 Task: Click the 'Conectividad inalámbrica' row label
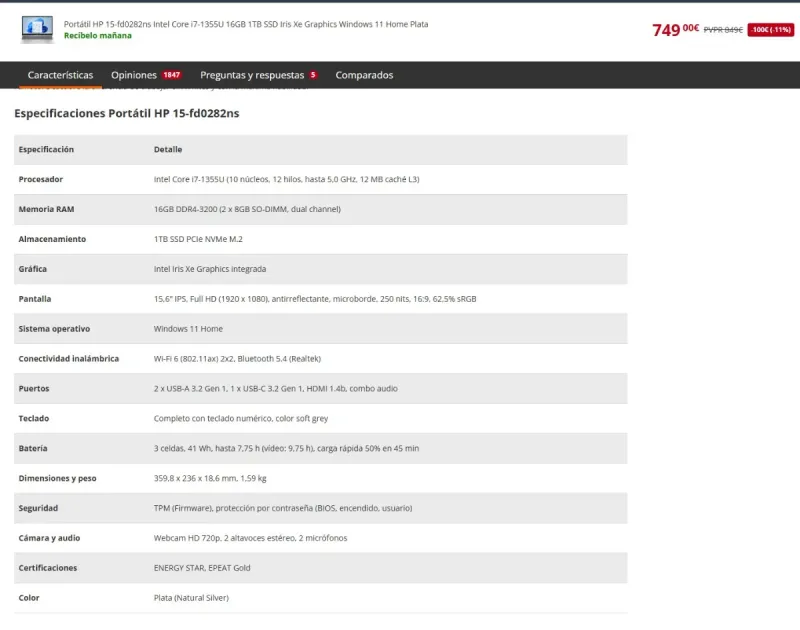click(x=69, y=359)
